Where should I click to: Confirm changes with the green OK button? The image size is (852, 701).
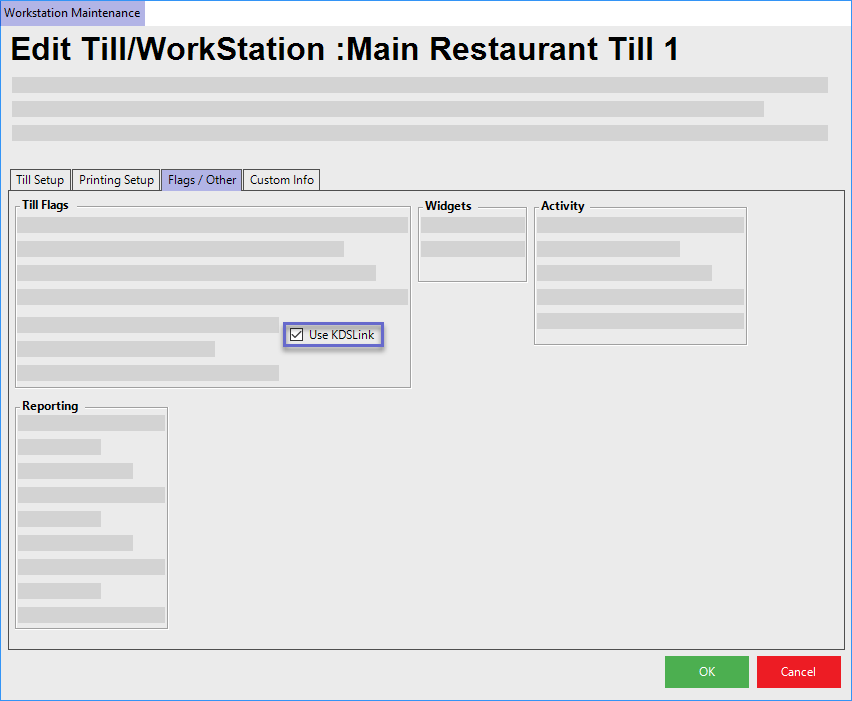point(706,672)
